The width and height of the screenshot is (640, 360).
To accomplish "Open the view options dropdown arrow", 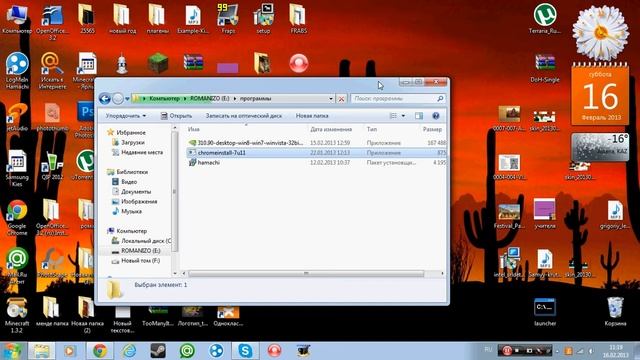I will tap(403, 116).
